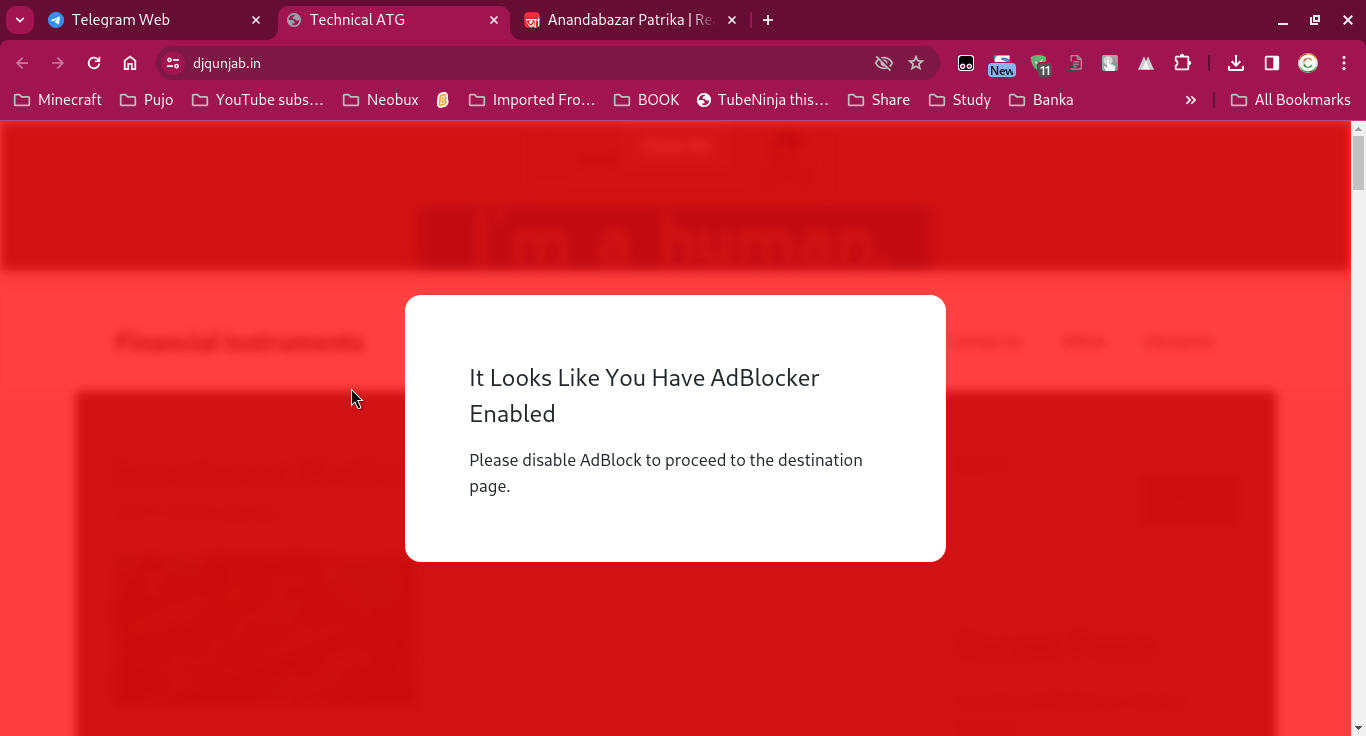Image resolution: width=1366 pixels, height=736 pixels.
Task: Open the tab search dropdown
Action: (x=20, y=20)
